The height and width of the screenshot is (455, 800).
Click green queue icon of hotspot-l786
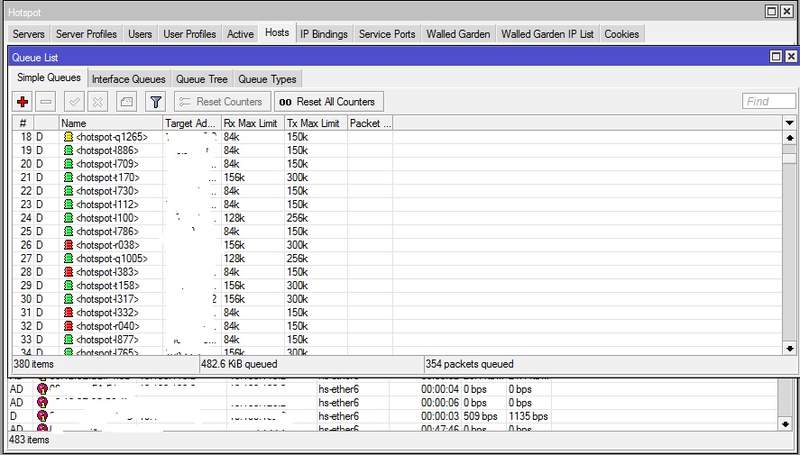[68, 232]
